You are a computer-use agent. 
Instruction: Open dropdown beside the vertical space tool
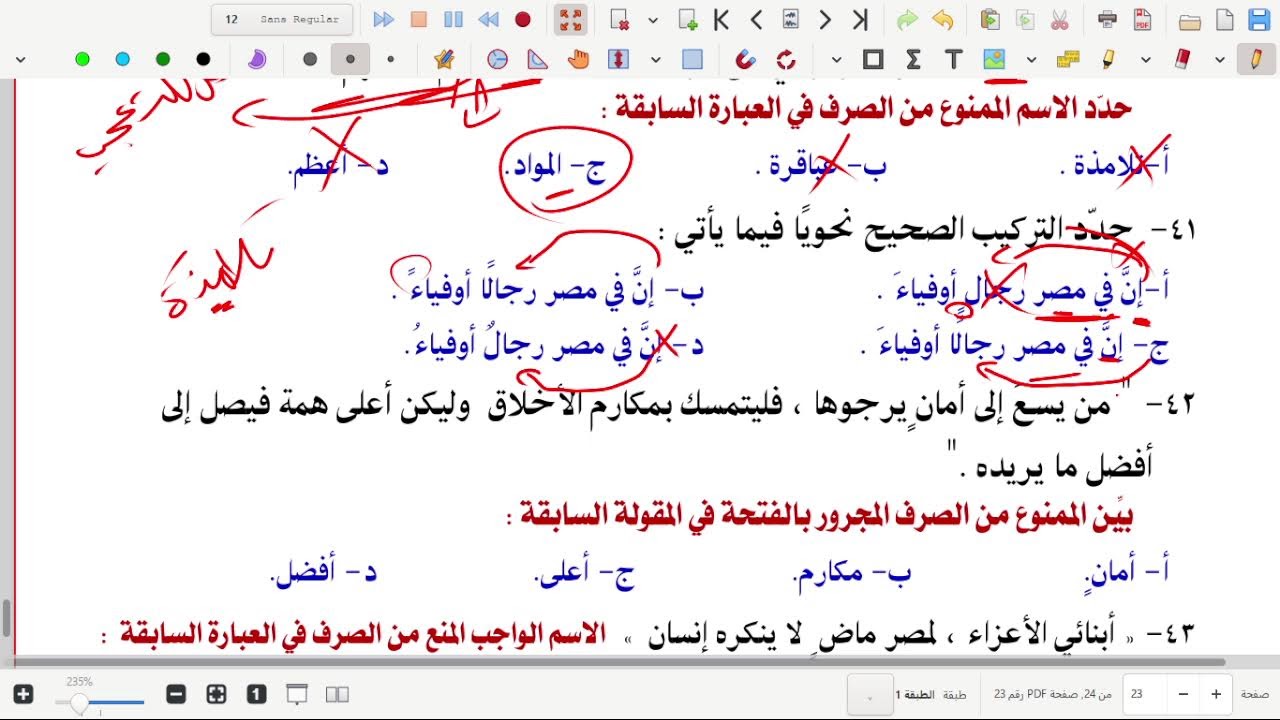655,60
